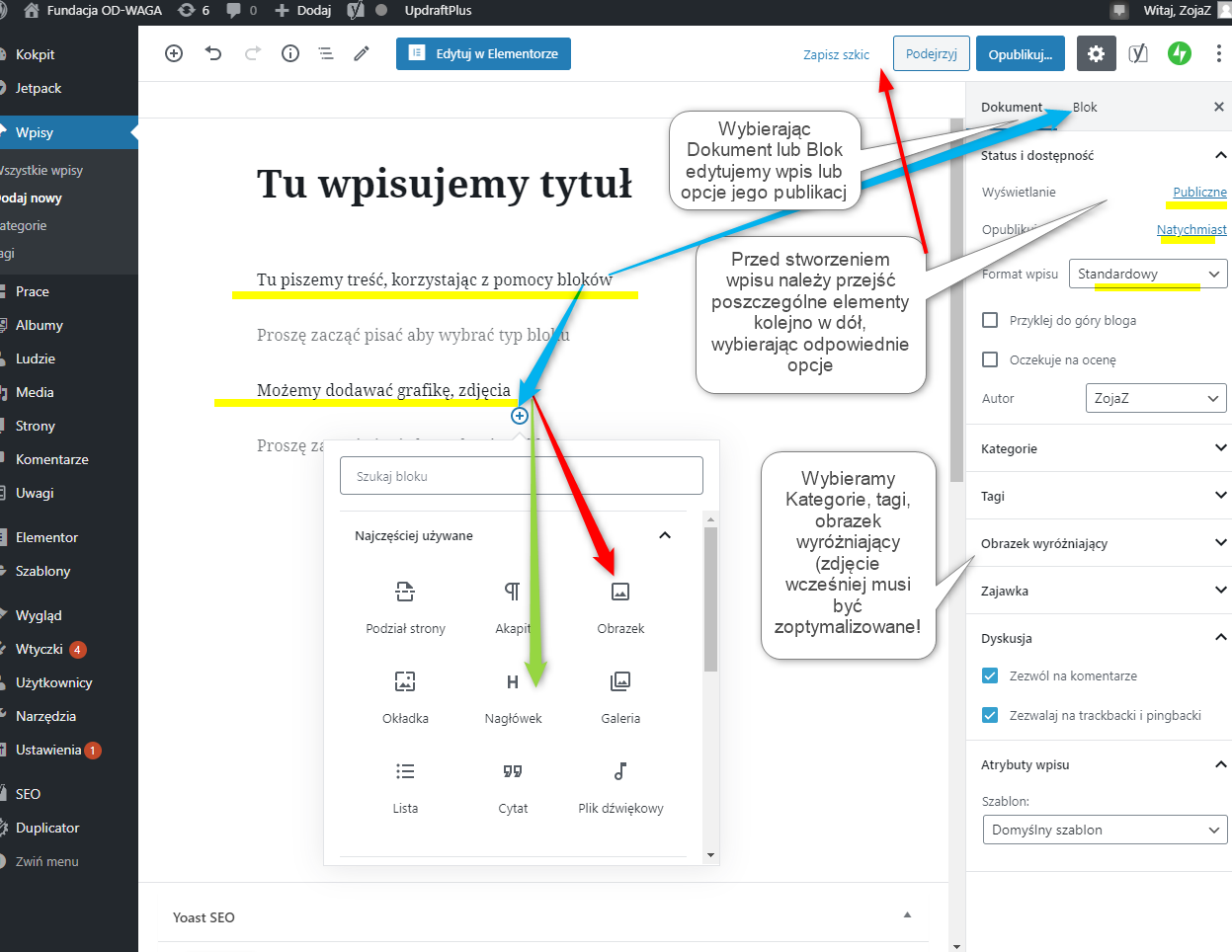Insert the Galeria block
1232x952 pixels.
(620, 682)
